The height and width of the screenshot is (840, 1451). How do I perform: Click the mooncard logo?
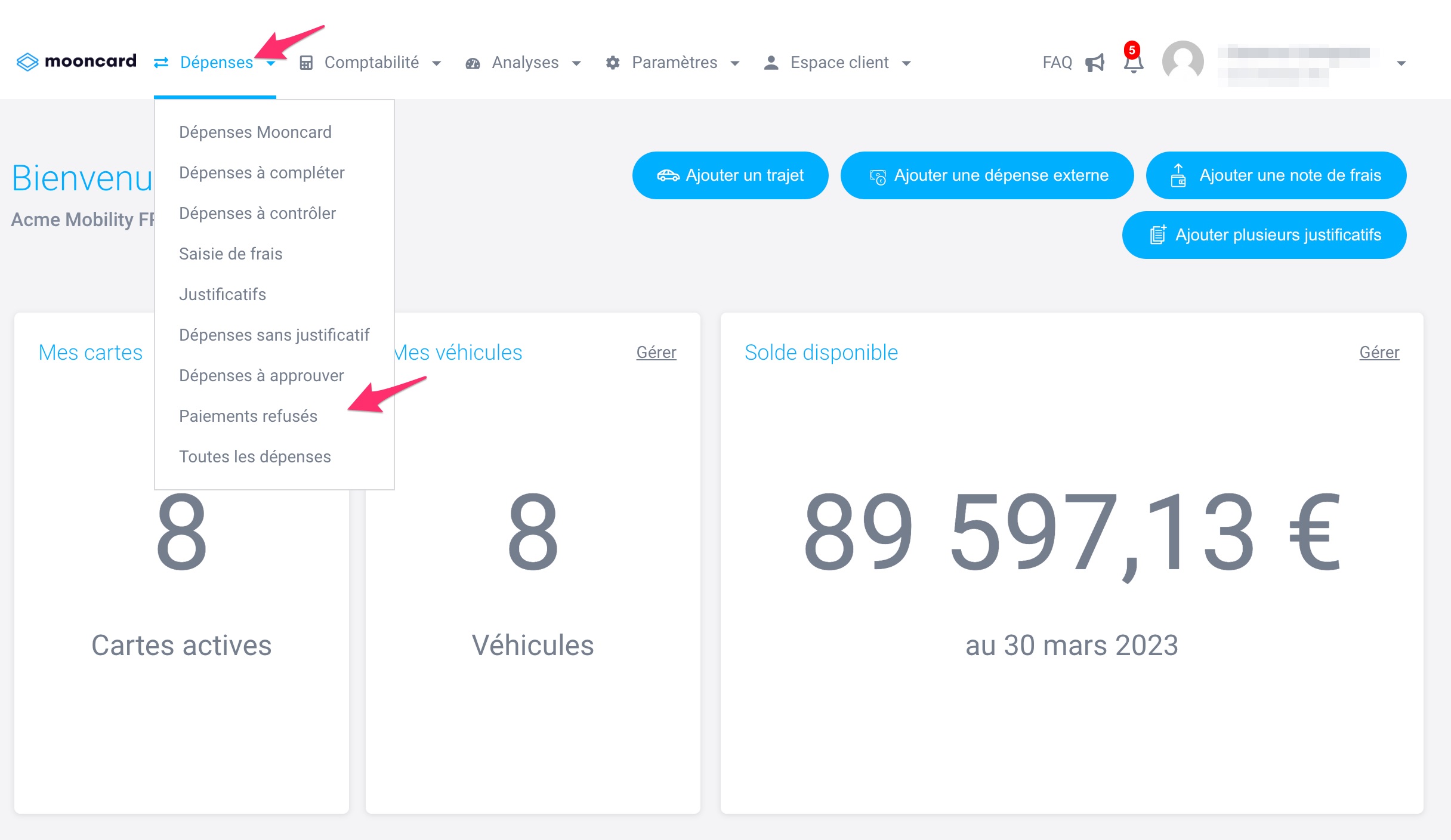75,60
